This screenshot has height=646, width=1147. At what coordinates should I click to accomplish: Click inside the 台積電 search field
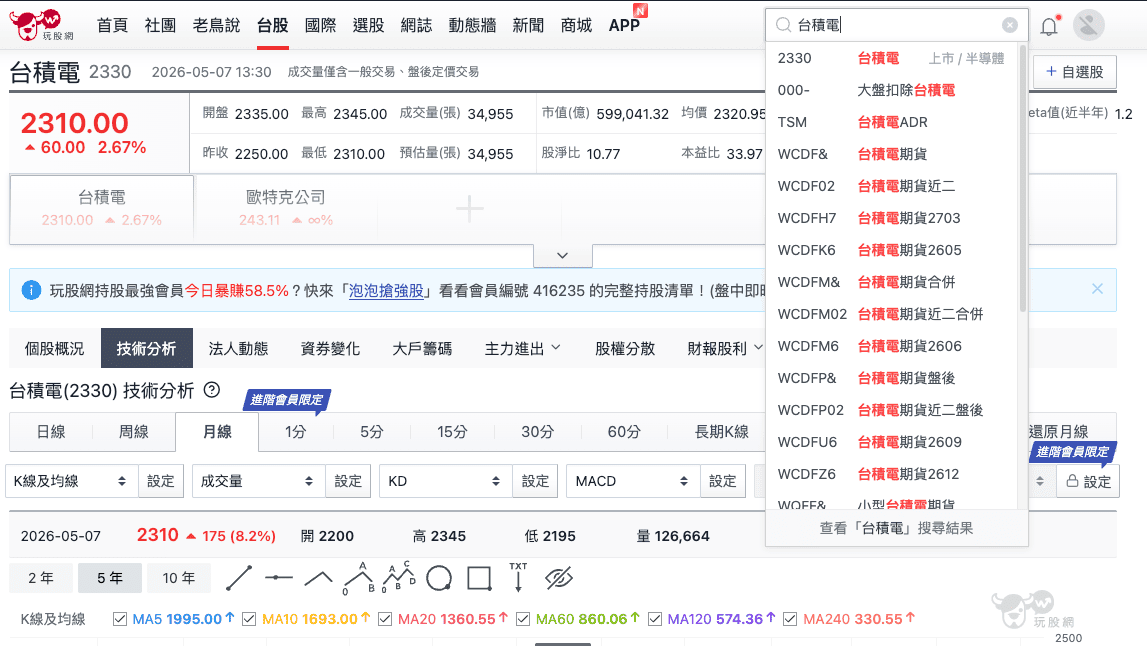tap(896, 25)
